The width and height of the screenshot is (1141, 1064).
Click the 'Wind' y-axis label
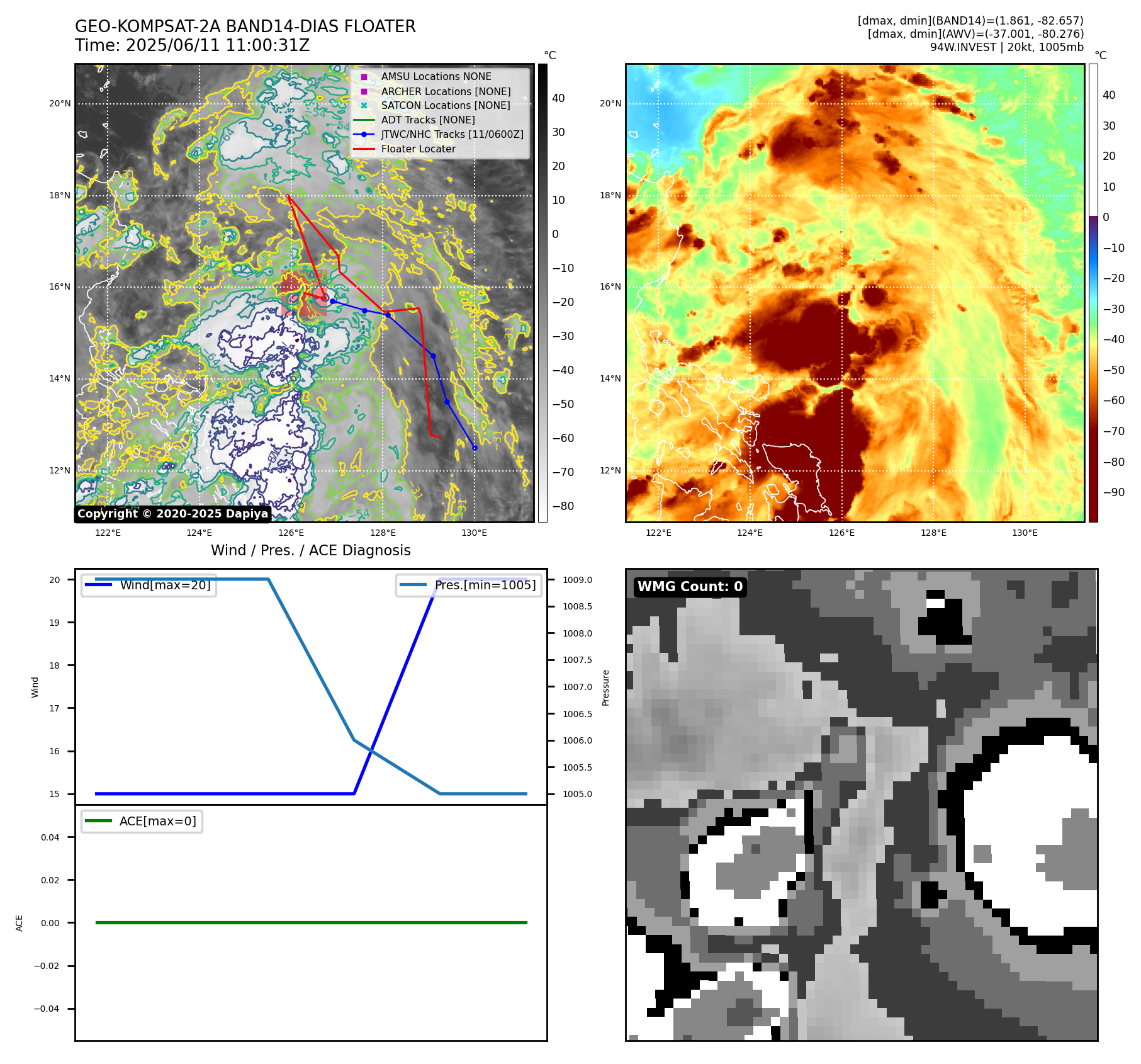tap(35, 688)
